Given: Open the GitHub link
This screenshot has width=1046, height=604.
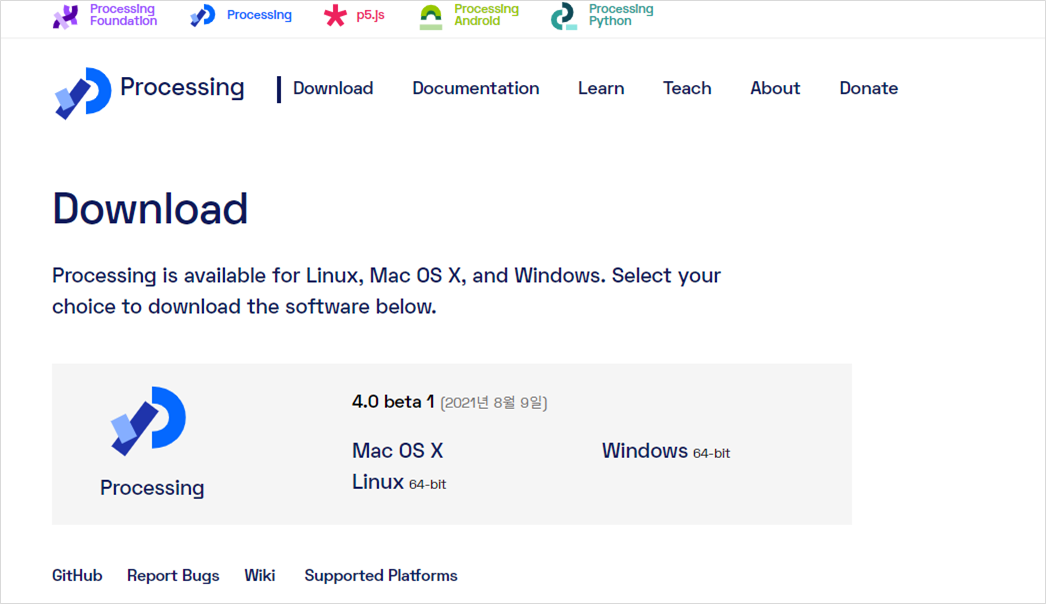Looking at the screenshot, I should pos(77,575).
